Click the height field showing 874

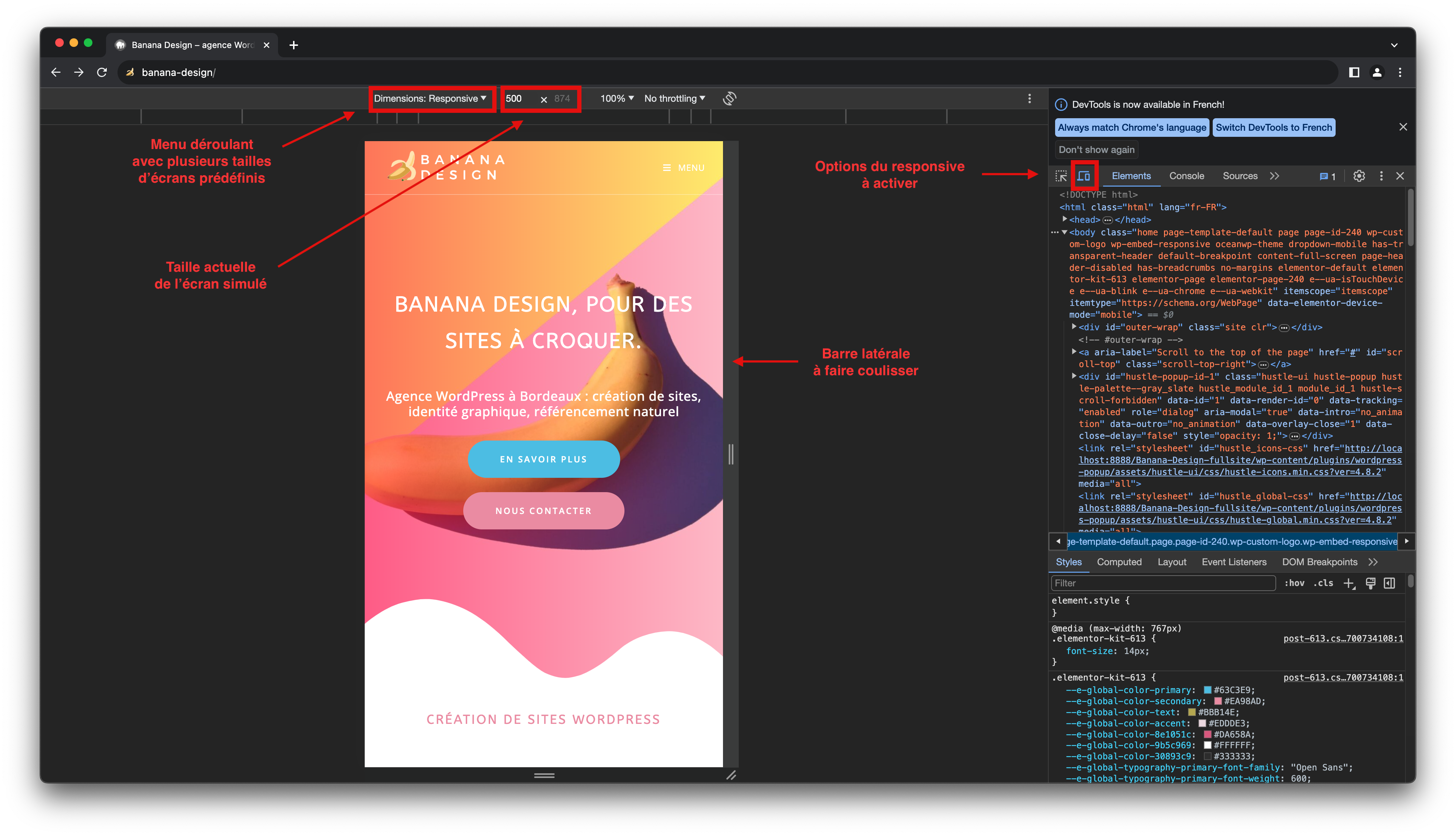click(562, 99)
